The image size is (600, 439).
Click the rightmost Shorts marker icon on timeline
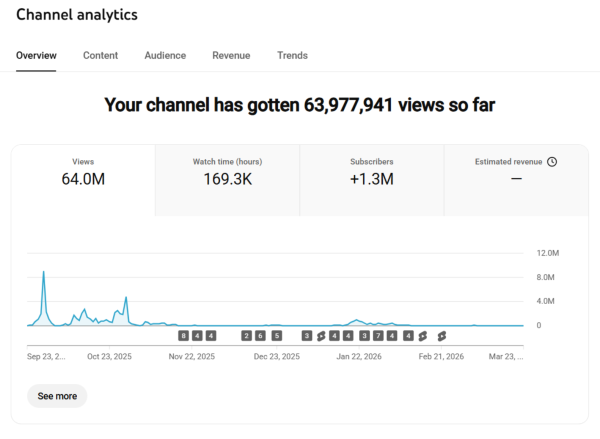coord(440,336)
